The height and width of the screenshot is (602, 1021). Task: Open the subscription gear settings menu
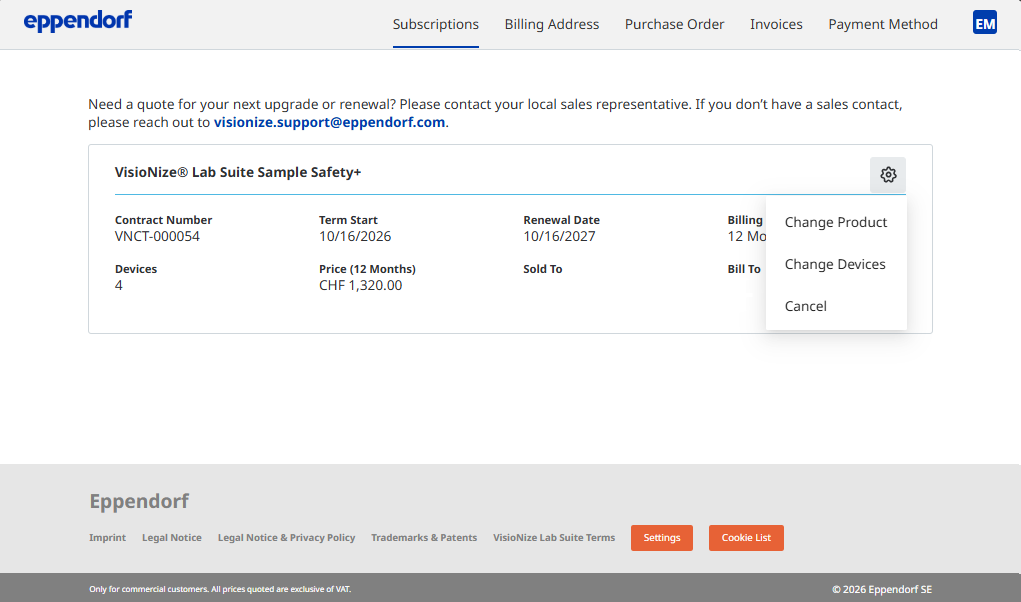coord(888,174)
